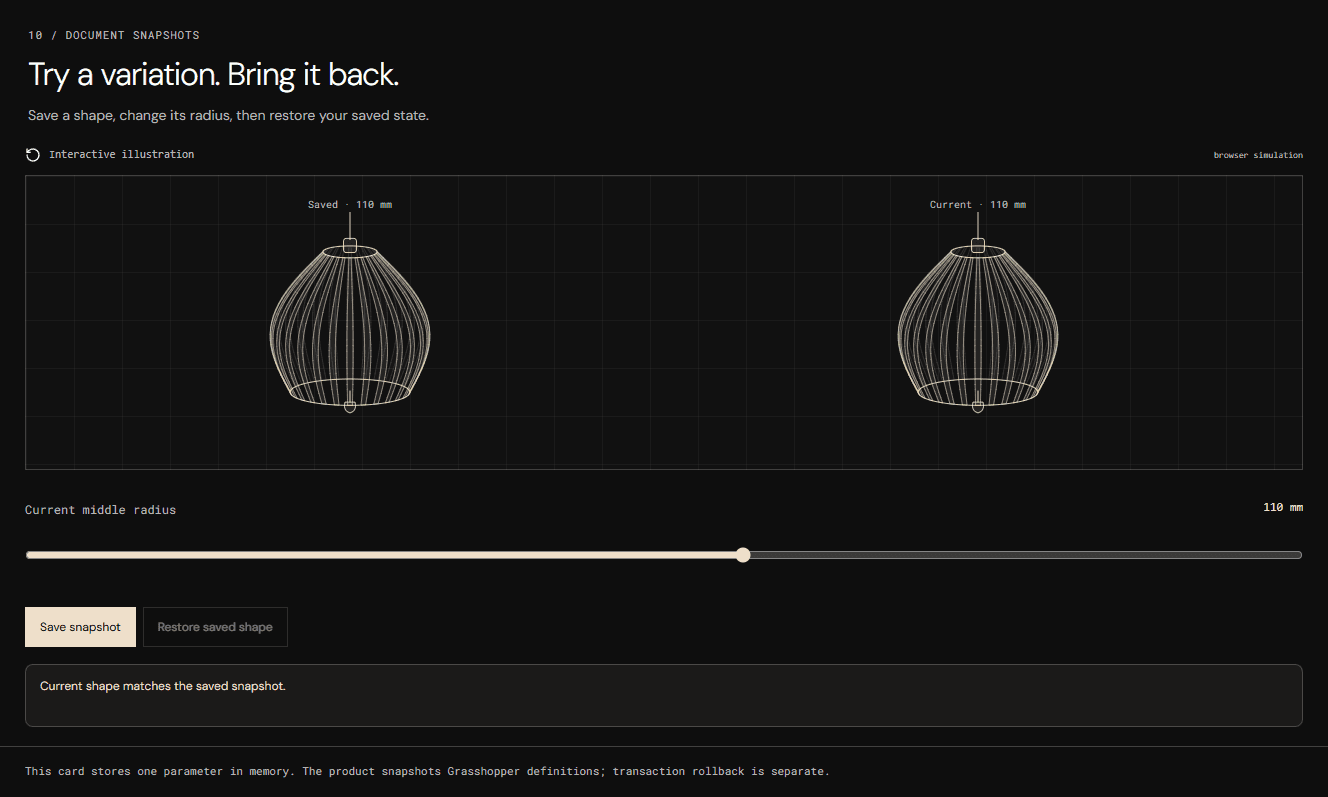Click the 'Current middle radius' label
Viewport: 1328px width, 797px height.
click(x=100, y=510)
